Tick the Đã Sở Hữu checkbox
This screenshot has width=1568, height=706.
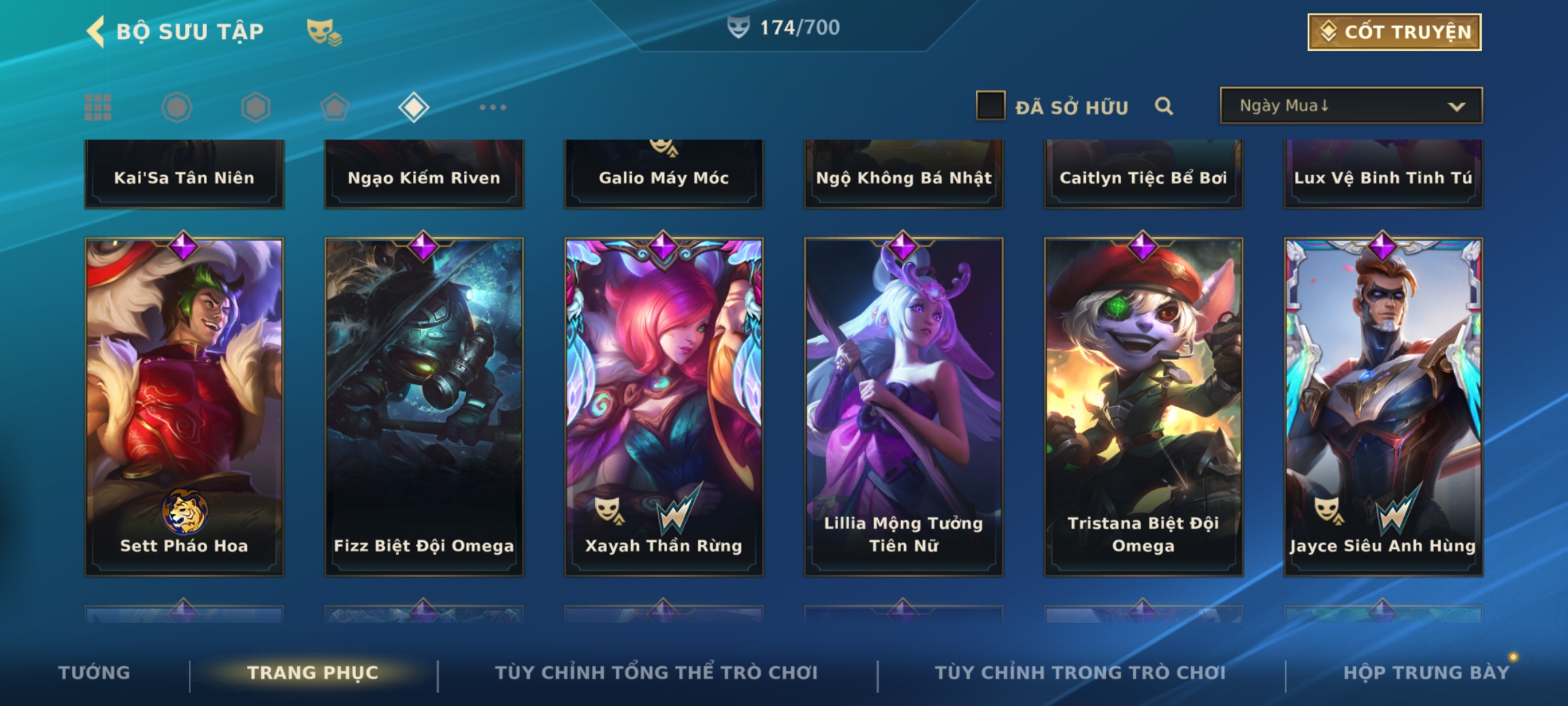[990, 106]
